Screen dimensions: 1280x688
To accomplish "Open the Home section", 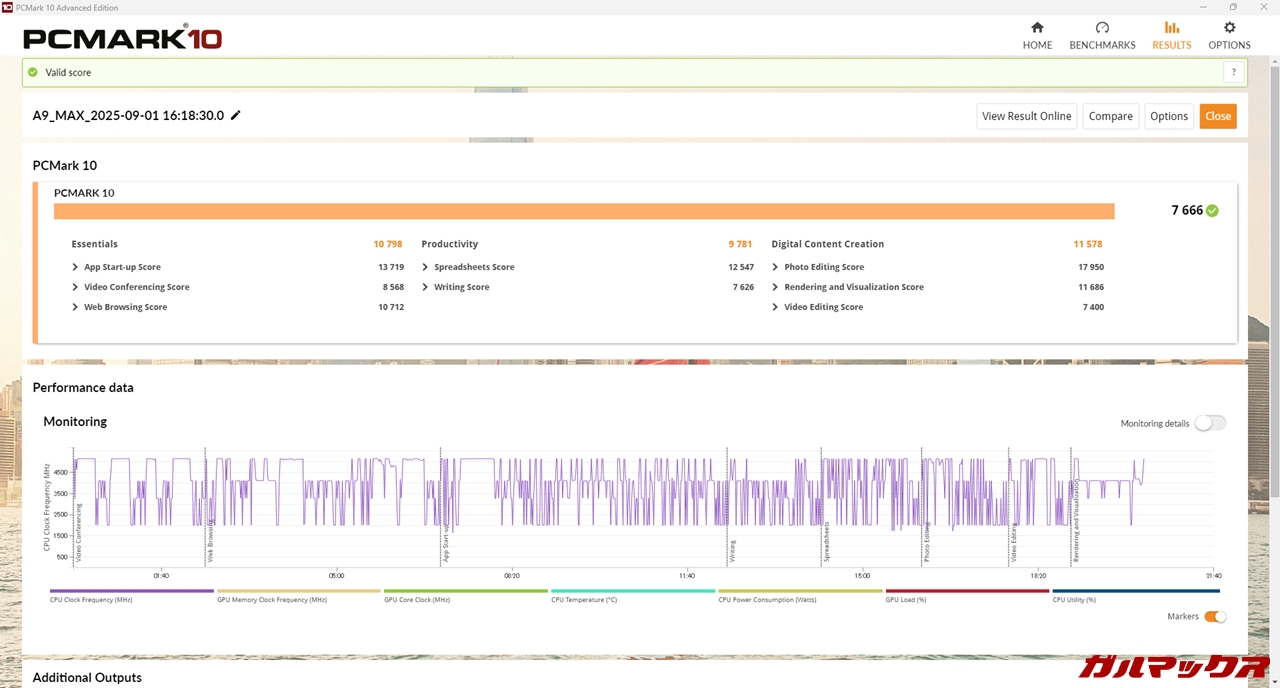I will 1037,36.
